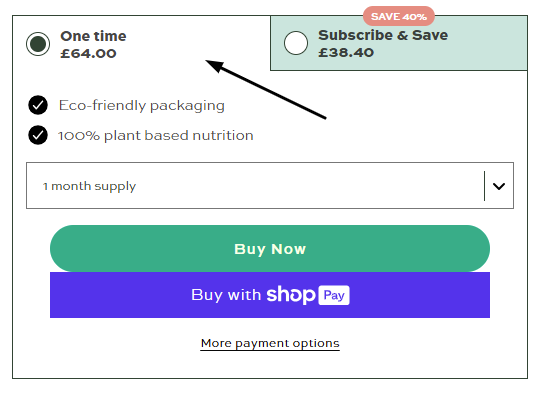Select the One time purchase radio button

click(38, 44)
